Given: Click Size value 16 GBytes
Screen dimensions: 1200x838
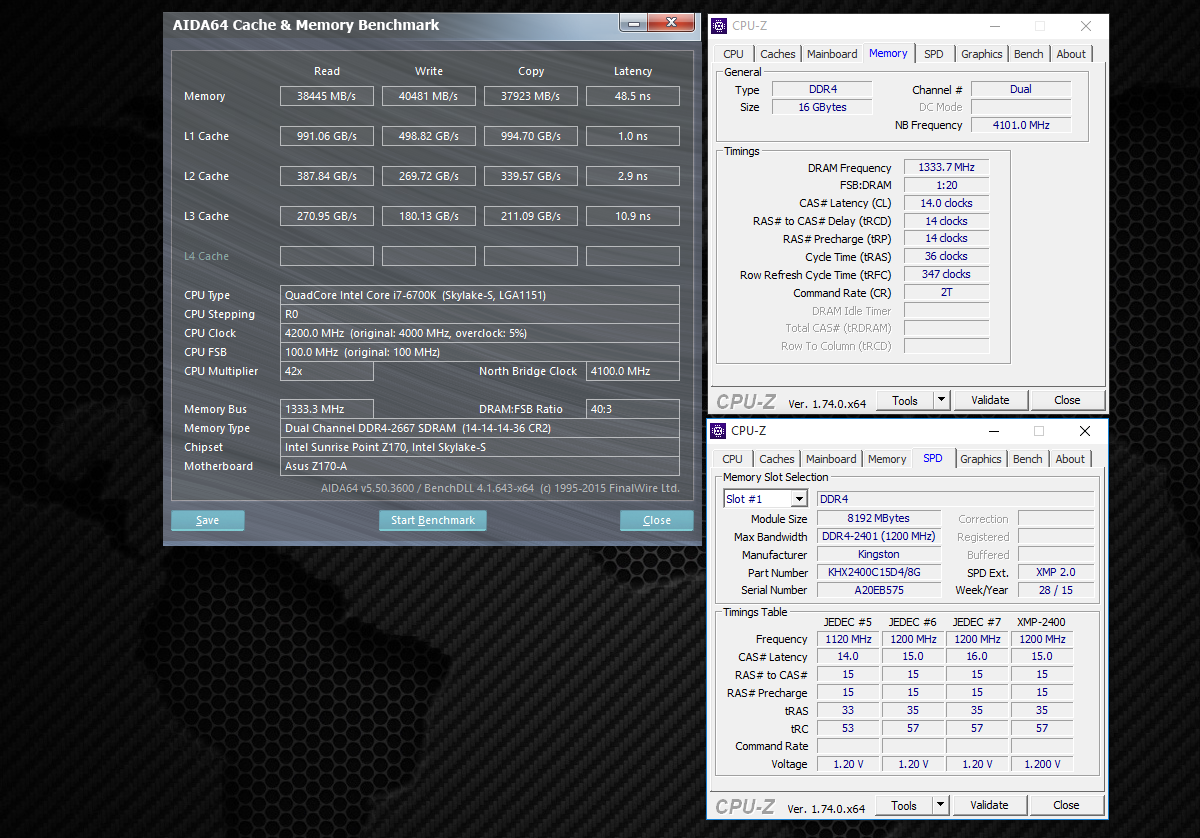Looking at the screenshot, I should tap(822, 107).
